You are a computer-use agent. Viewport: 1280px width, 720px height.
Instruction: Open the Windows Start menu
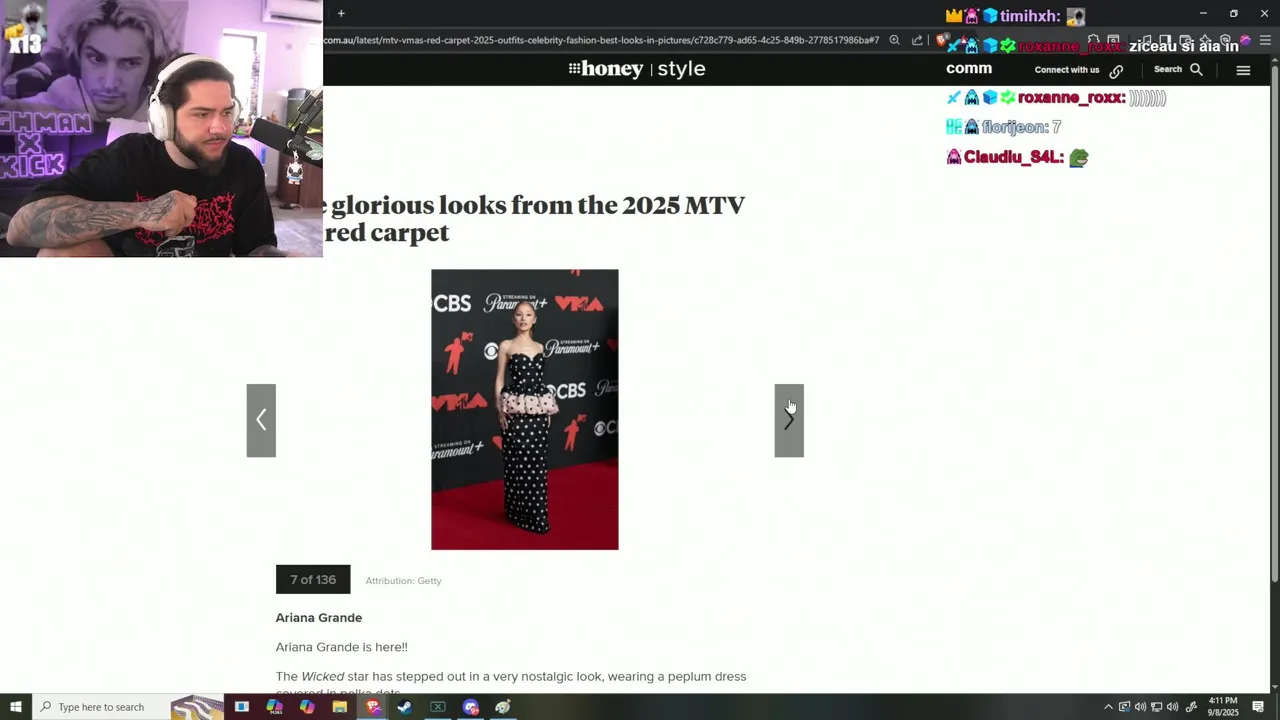pos(15,707)
